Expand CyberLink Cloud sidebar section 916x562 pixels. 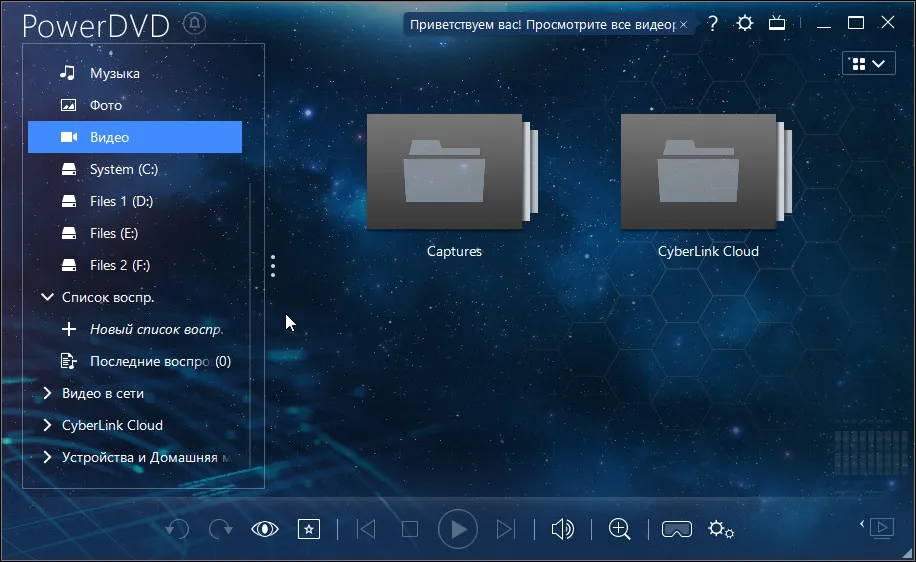(x=47, y=425)
